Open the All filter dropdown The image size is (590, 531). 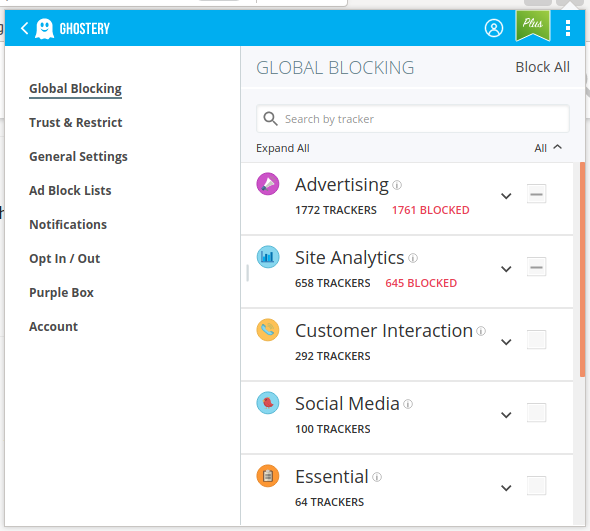coord(548,148)
